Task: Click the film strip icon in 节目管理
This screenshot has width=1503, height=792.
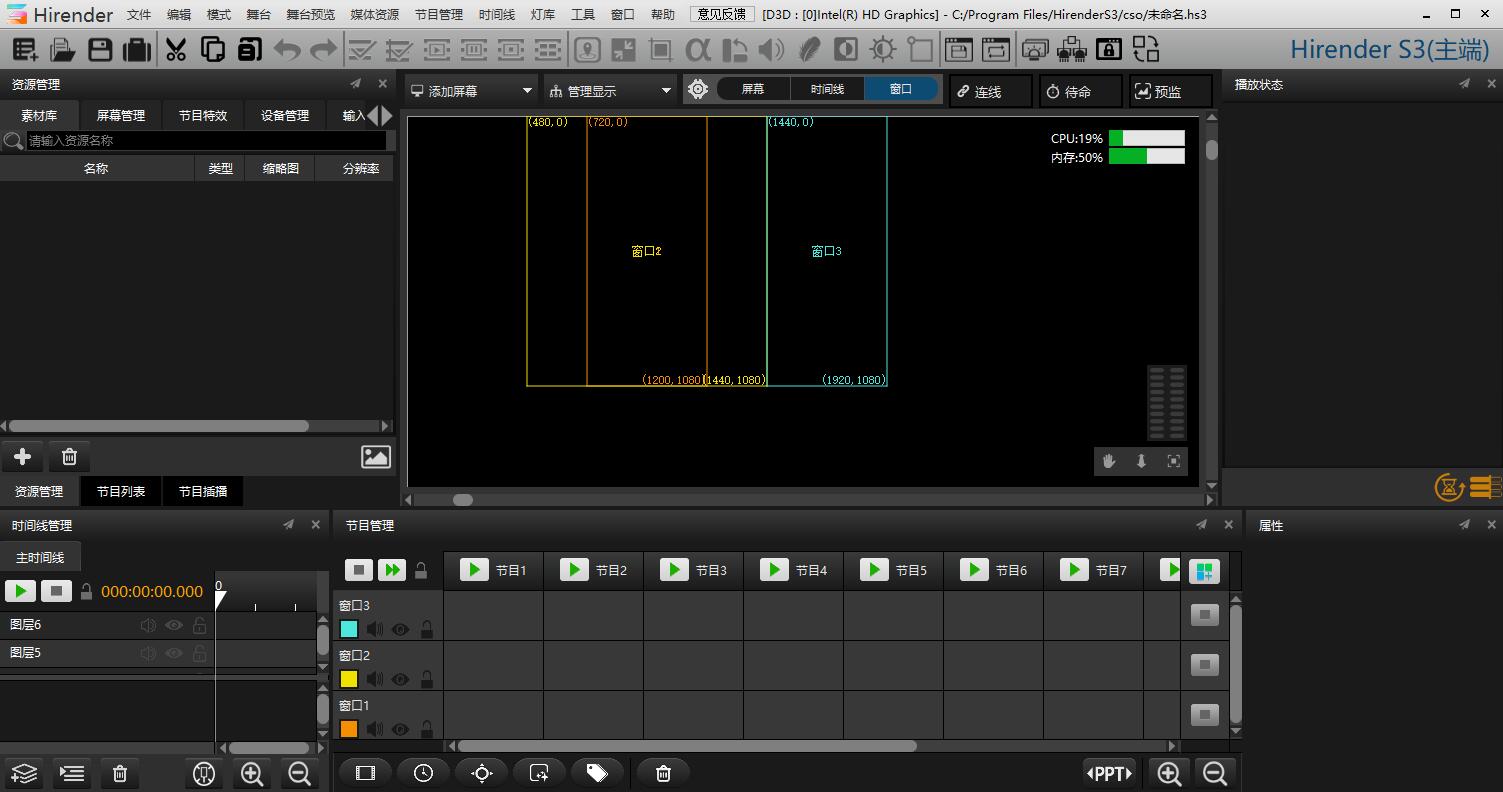Action: pos(365,773)
